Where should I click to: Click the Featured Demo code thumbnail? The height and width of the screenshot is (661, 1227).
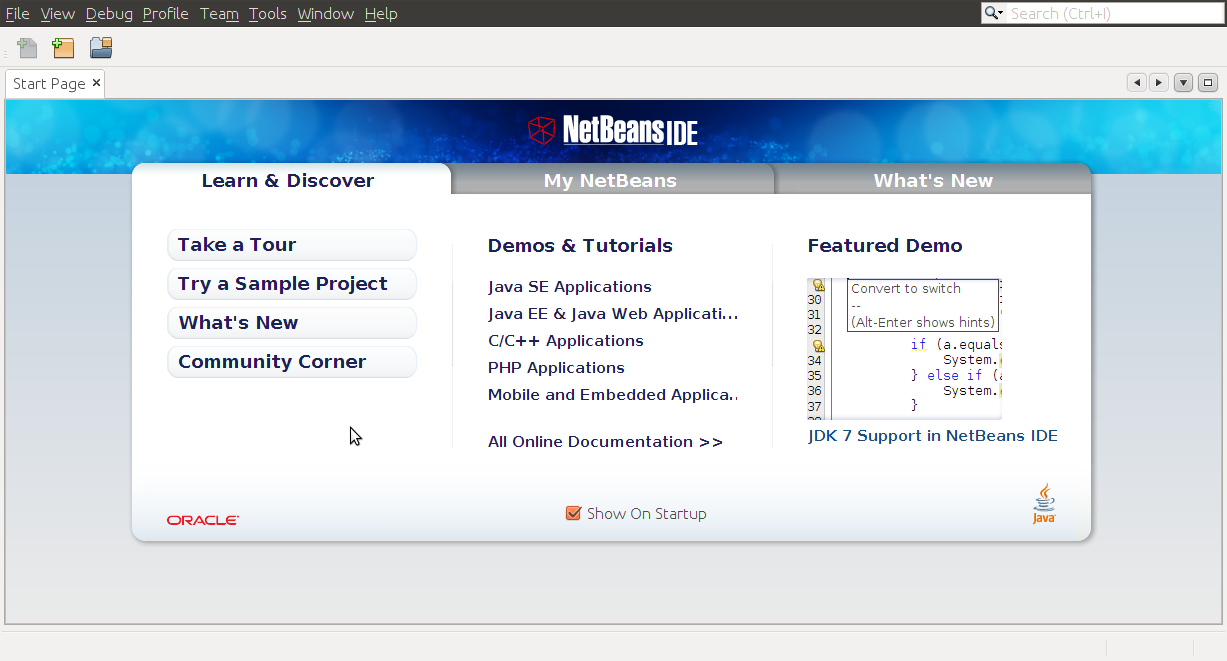click(904, 348)
